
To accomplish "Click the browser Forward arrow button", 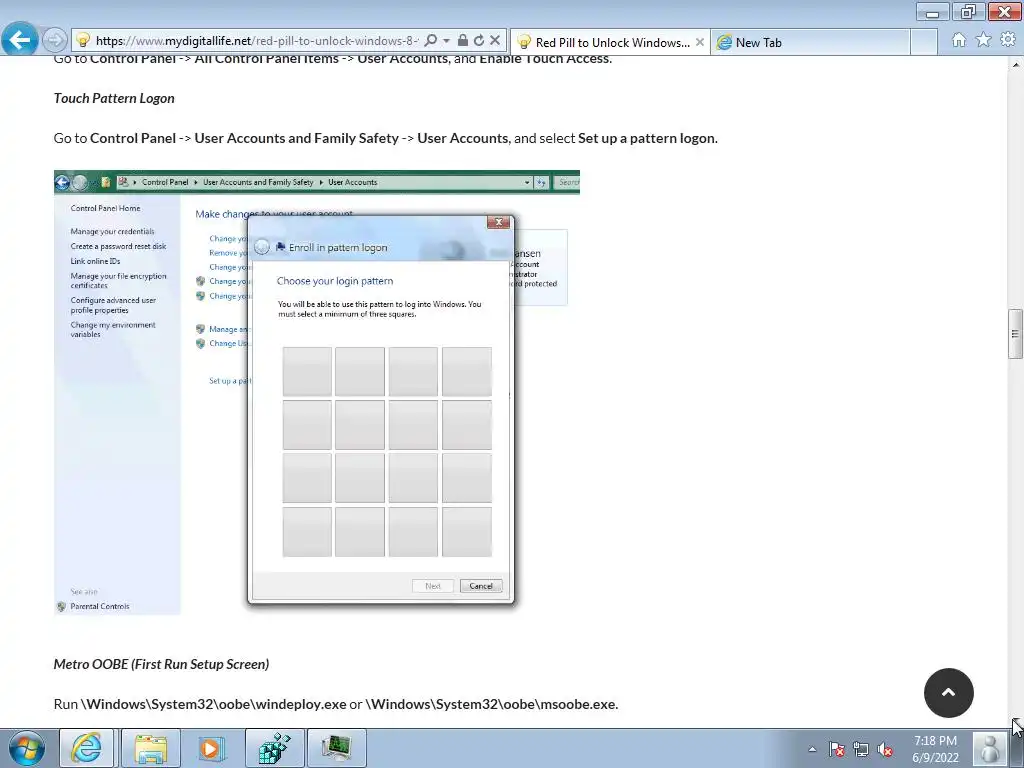I will pyautogui.click(x=55, y=40).
